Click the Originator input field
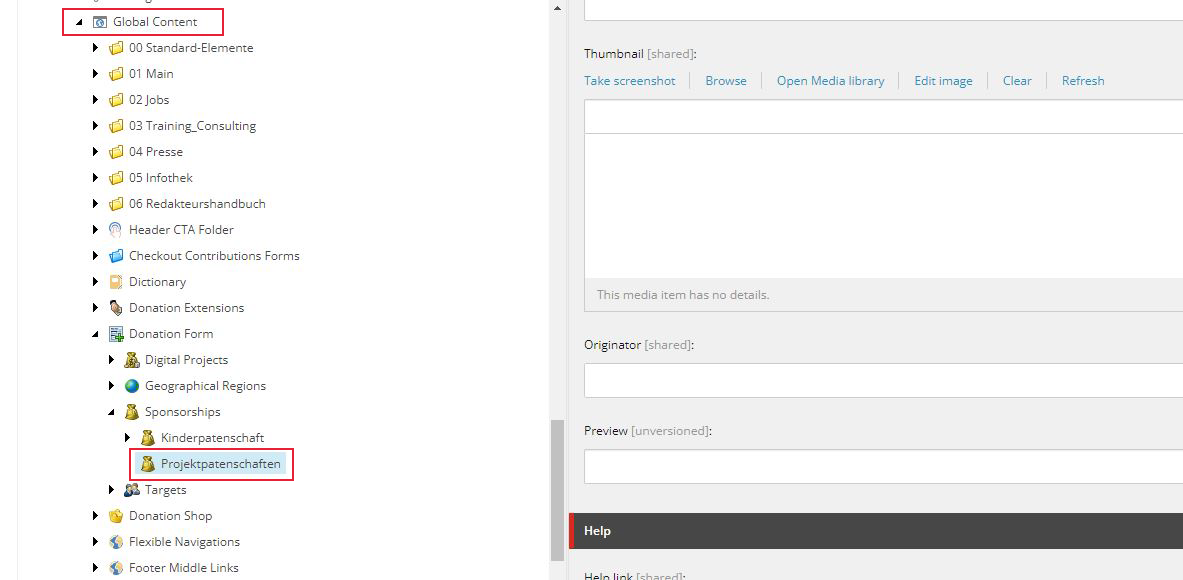This screenshot has width=1183, height=580. coord(883,380)
